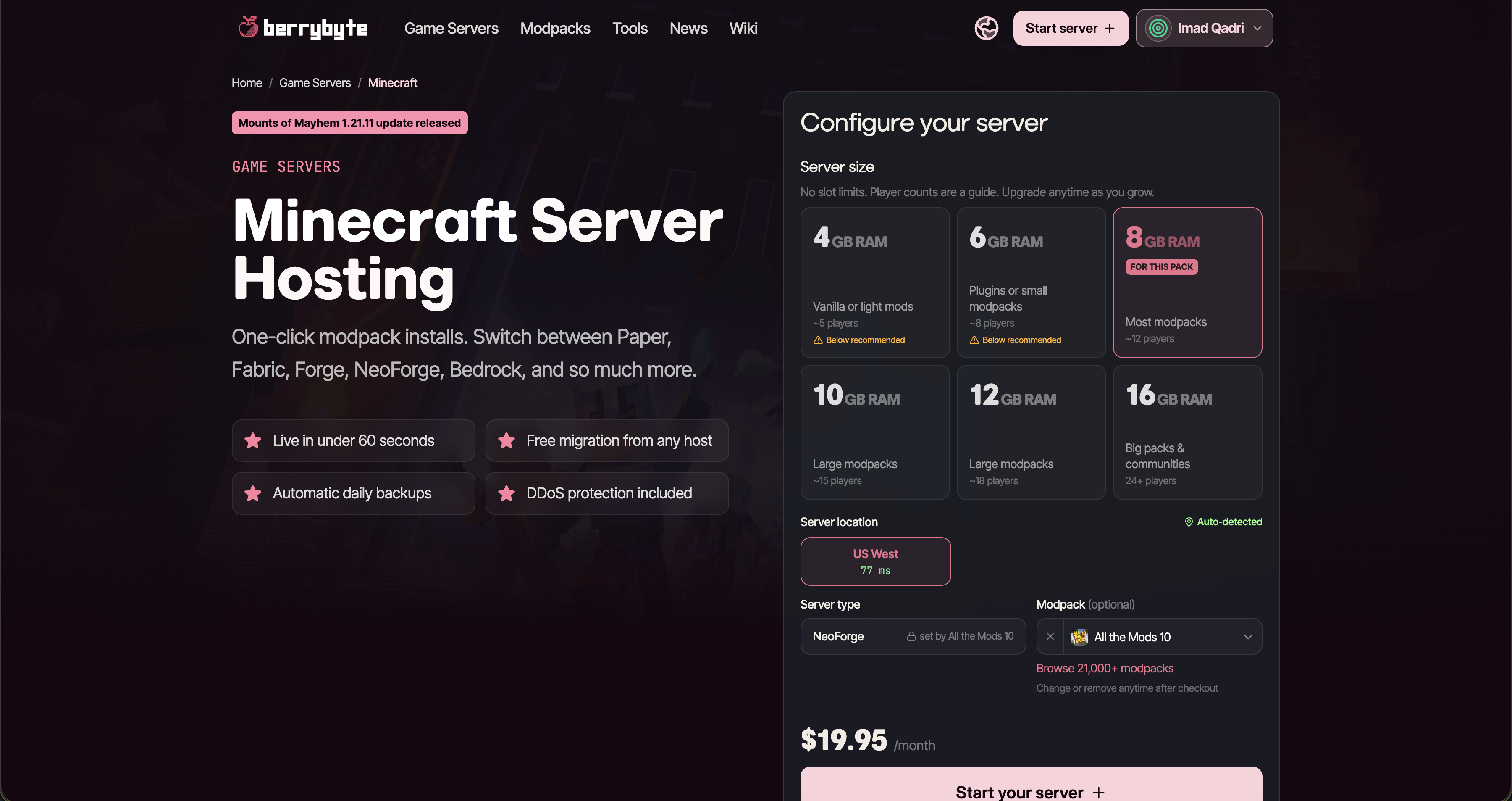The width and height of the screenshot is (1512, 801).
Task: Click the Home breadcrumb link
Action: [x=247, y=83]
